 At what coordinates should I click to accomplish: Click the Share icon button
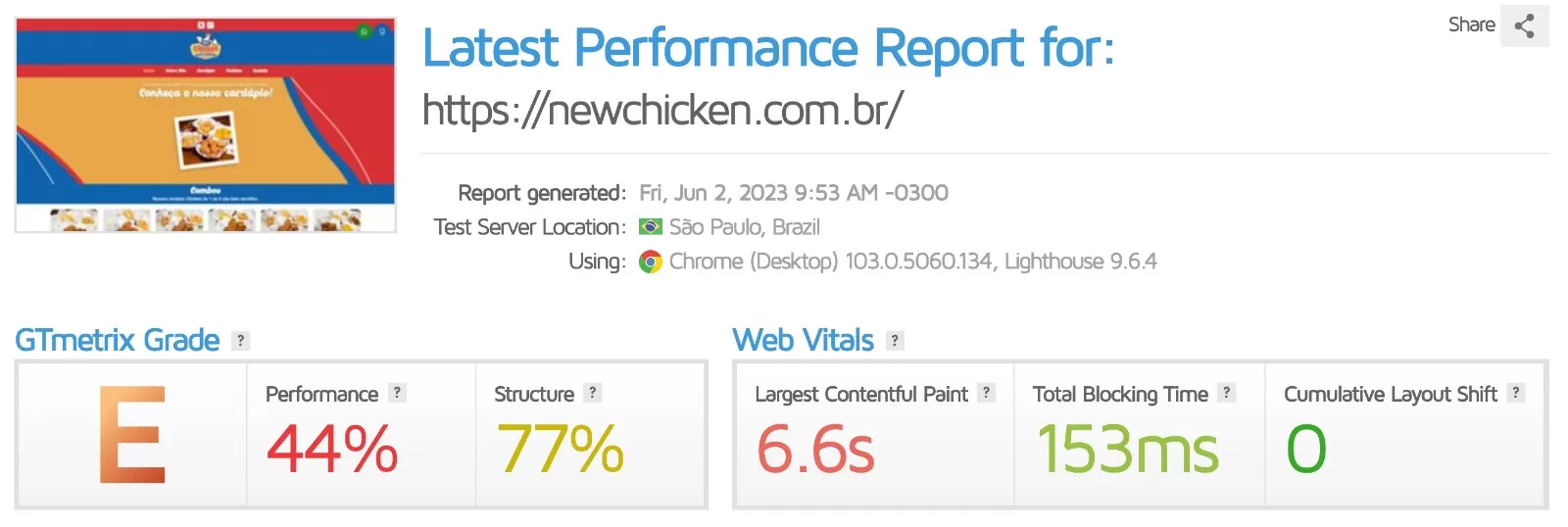[x=1524, y=25]
